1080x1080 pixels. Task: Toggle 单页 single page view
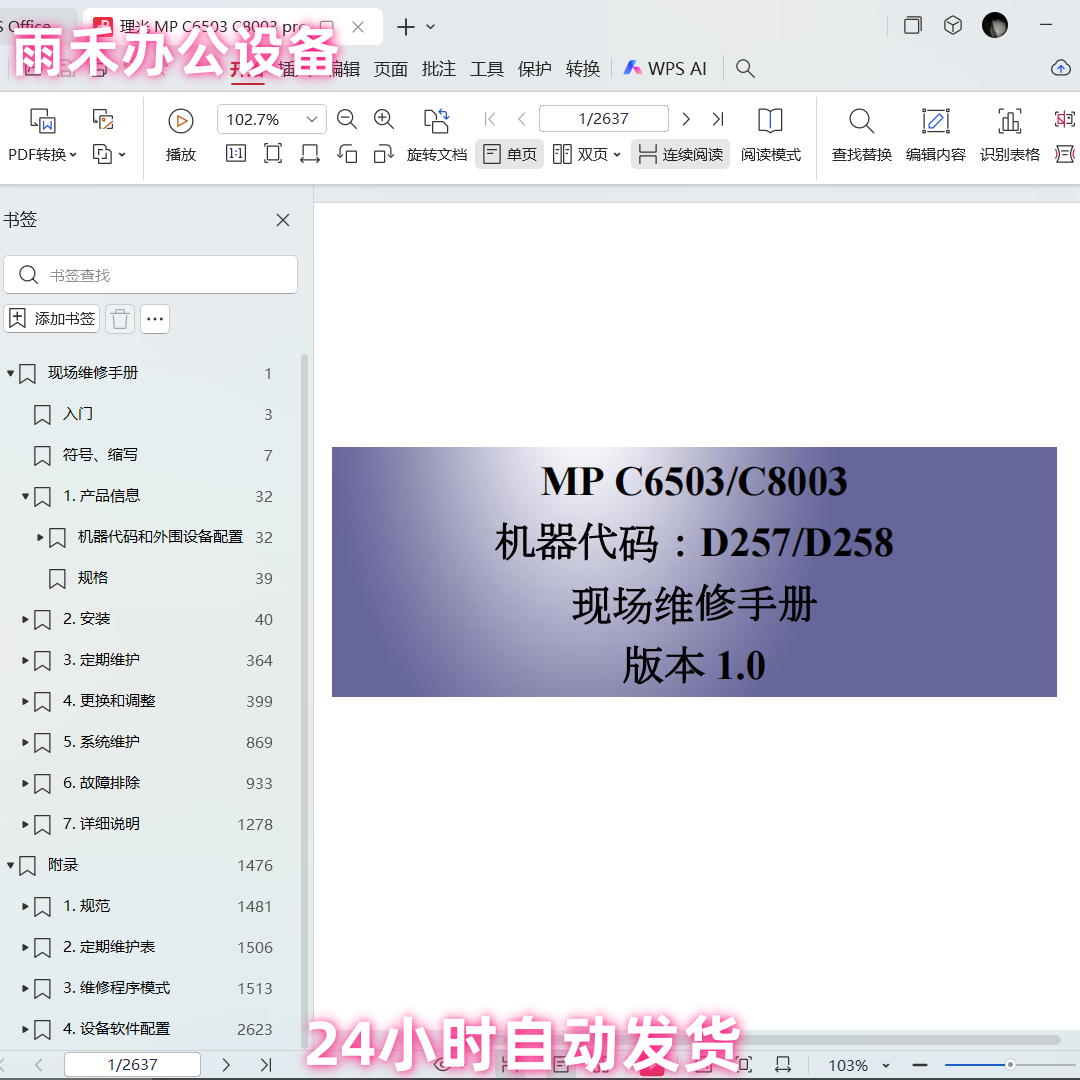tap(510, 154)
